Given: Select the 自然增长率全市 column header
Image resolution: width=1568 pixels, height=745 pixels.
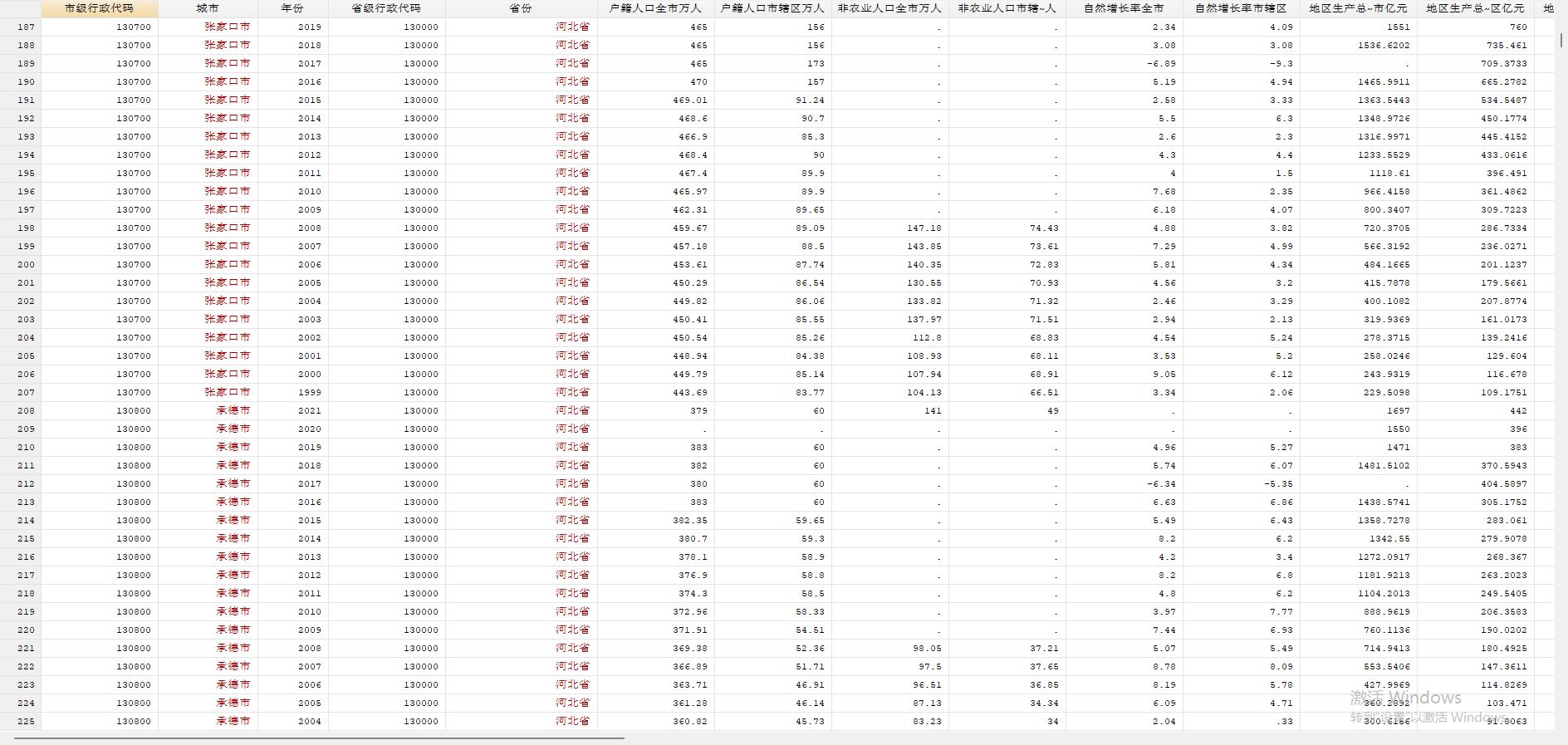Looking at the screenshot, I should (1124, 8).
